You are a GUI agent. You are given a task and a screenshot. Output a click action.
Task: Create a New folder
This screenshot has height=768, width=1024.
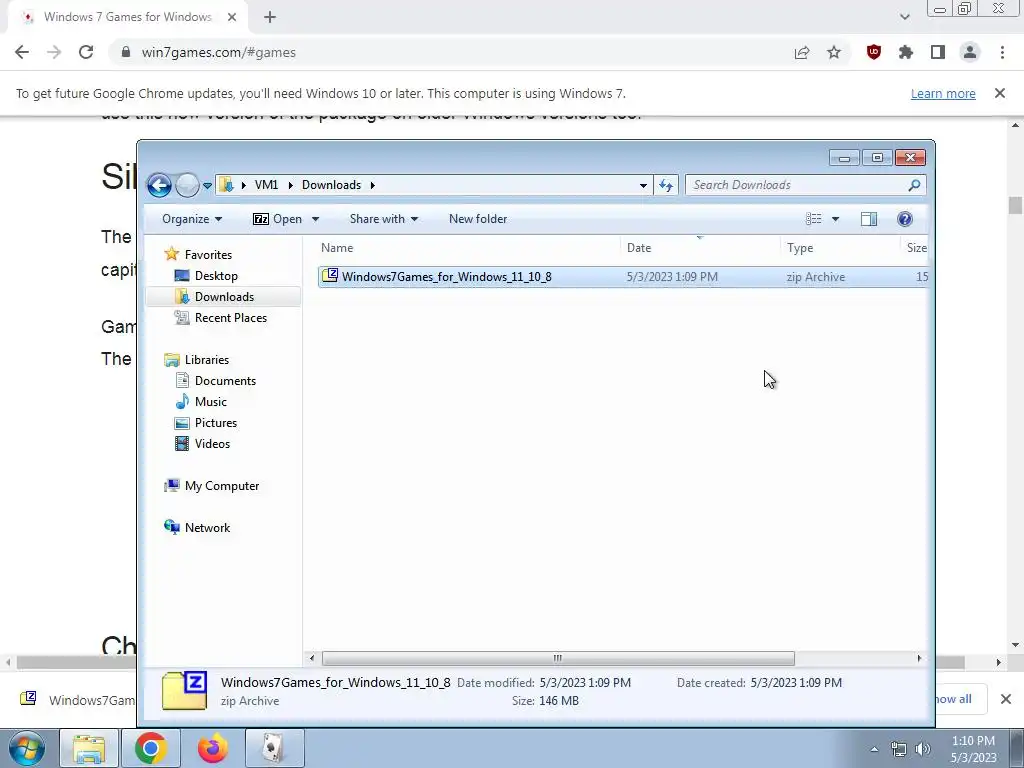(478, 219)
